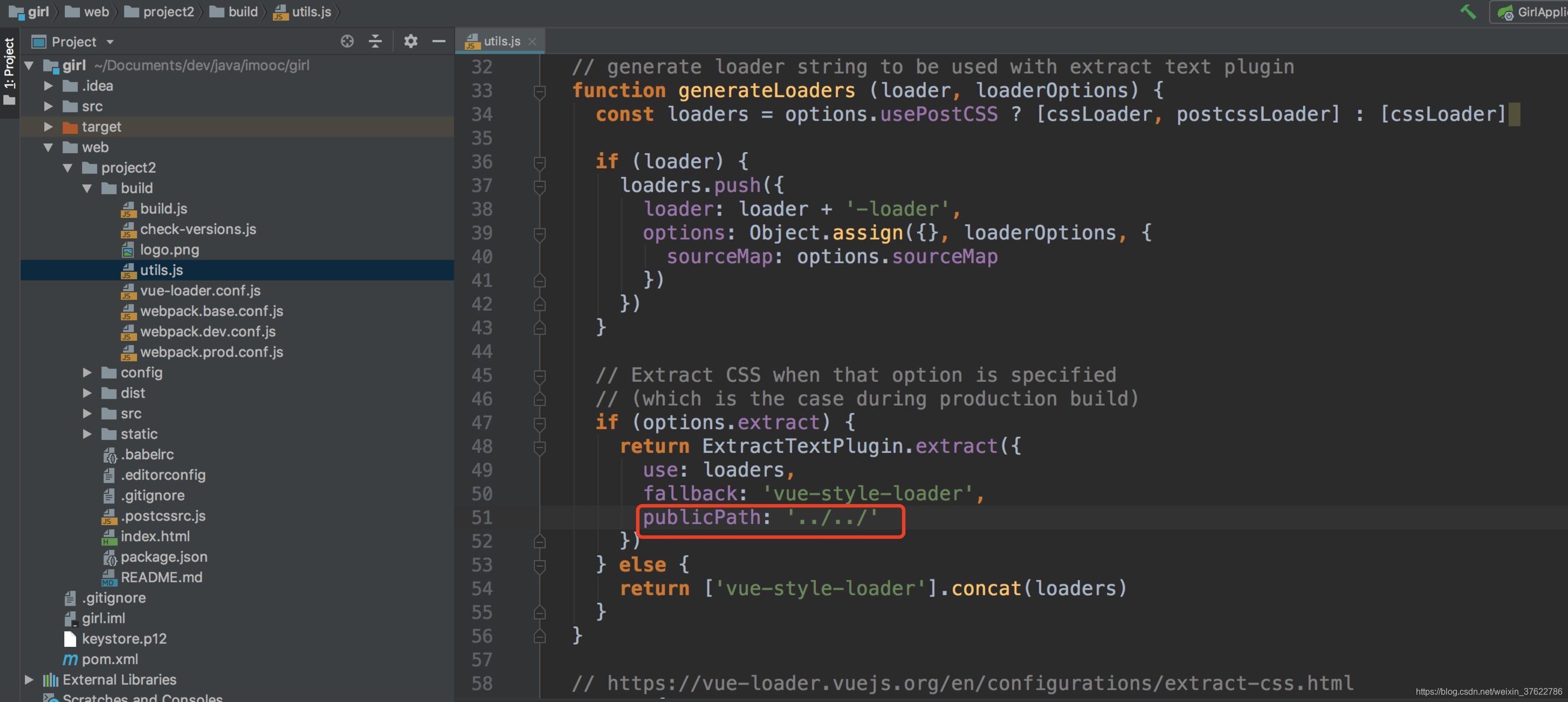Image resolution: width=1568 pixels, height=702 pixels.
Task: Place cursor on publicPath line text
Action: pos(760,518)
